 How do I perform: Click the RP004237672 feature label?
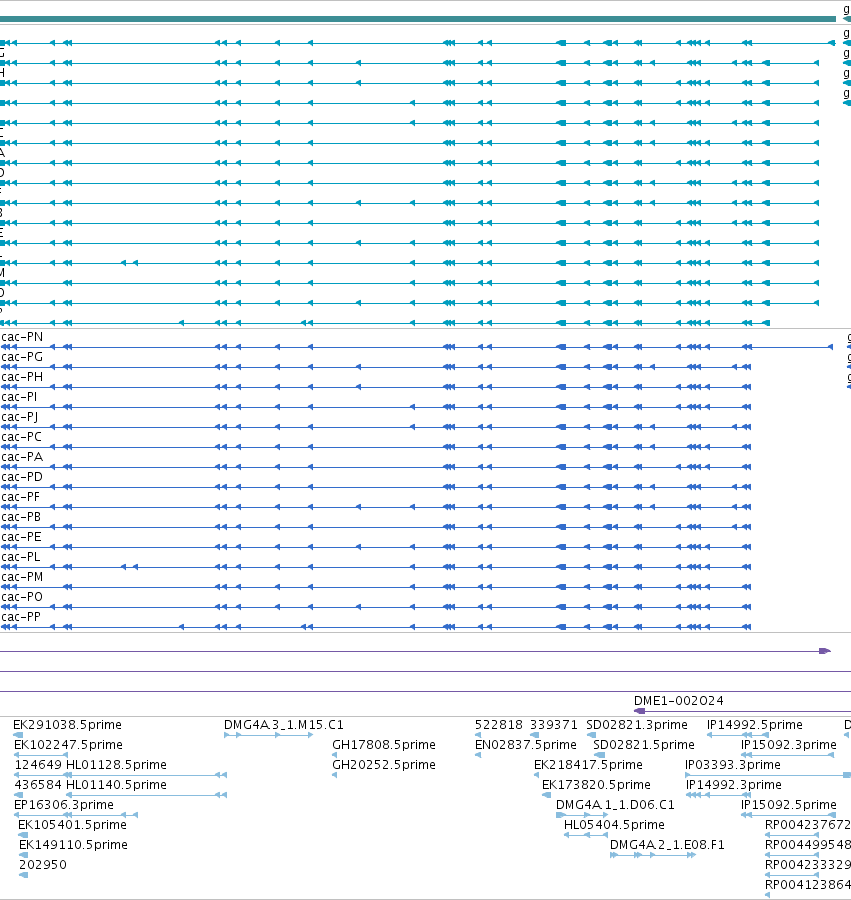pos(808,825)
